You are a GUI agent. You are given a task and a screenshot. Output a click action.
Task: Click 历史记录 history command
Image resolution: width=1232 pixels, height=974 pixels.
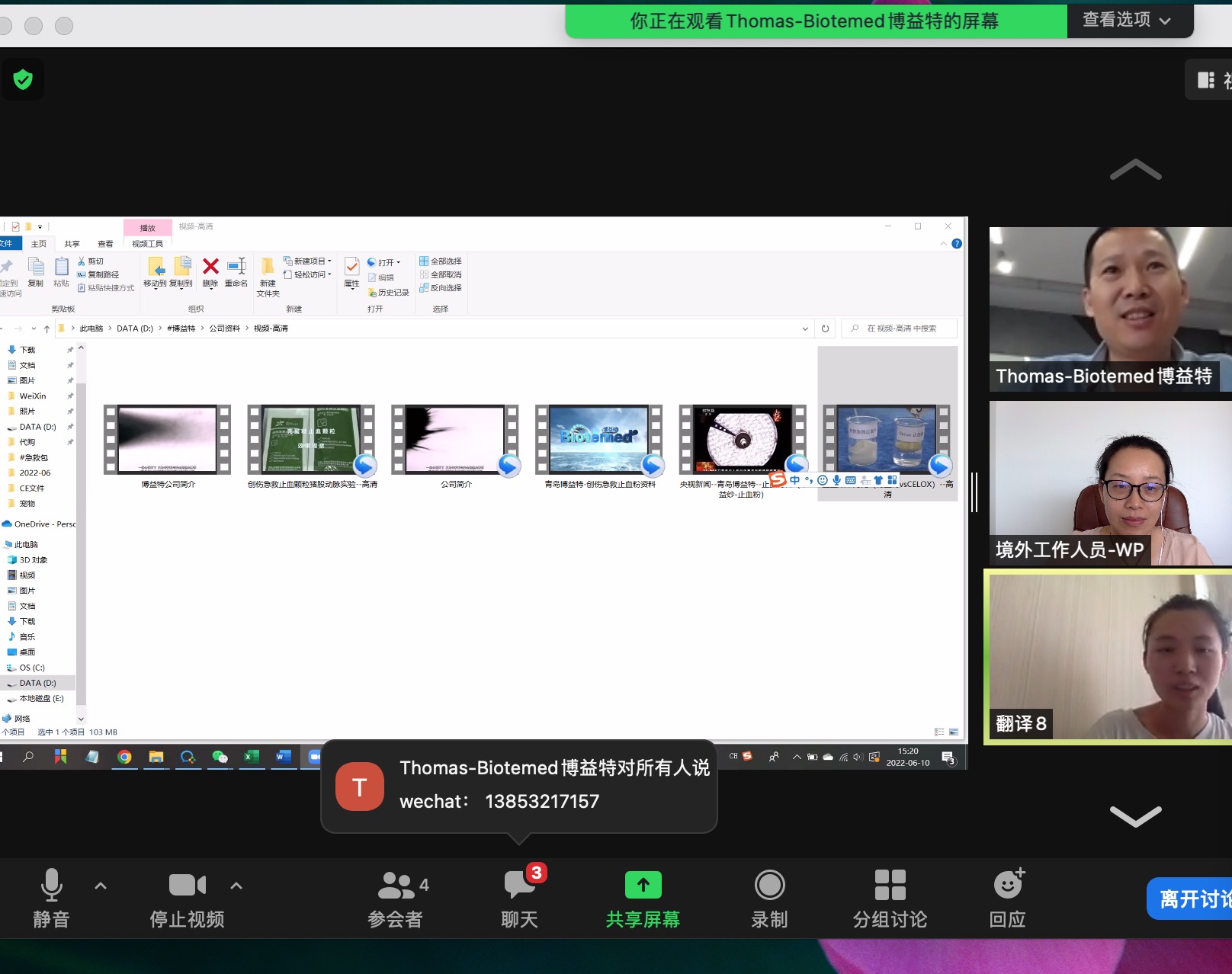389,293
